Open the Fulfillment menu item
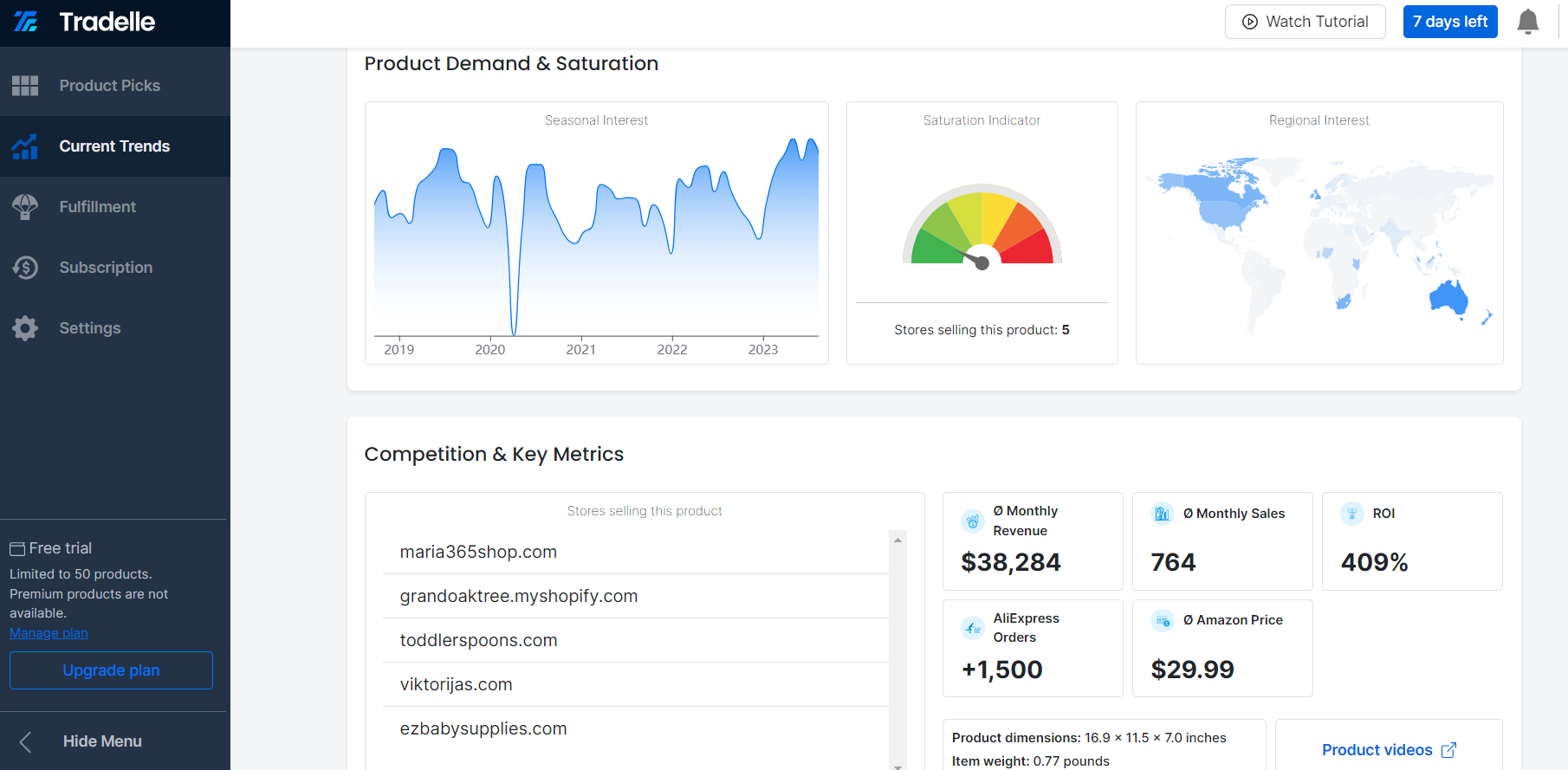The width and height of the screenshot is (1568, 770). [x=115, y=207]
